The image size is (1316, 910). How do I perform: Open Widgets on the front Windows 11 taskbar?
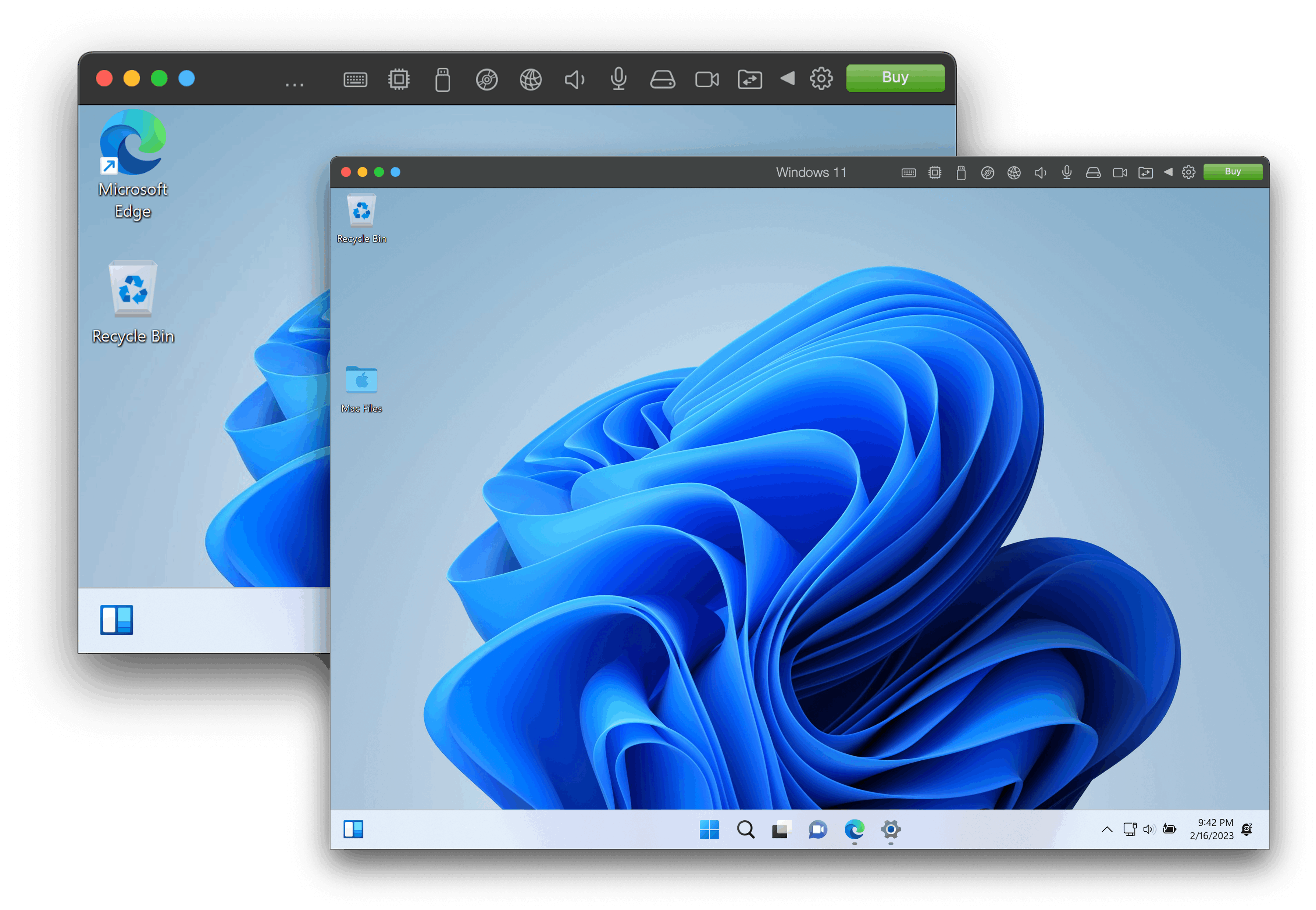[353, 829]
